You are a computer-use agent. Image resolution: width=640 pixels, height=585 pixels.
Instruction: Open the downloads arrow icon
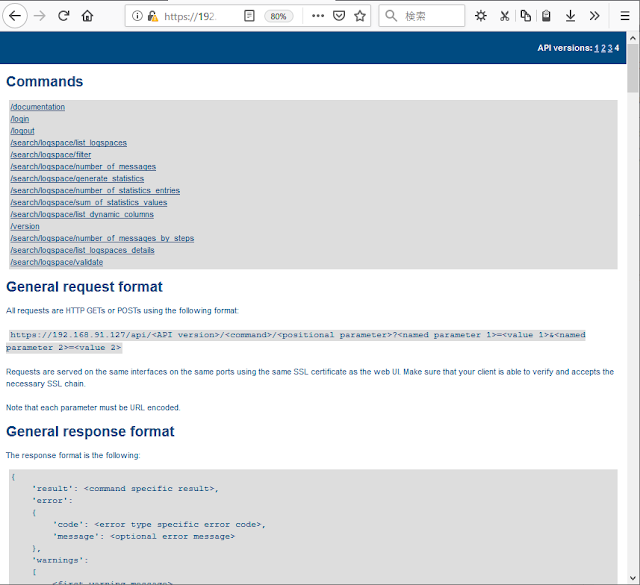tap(570, 16)
